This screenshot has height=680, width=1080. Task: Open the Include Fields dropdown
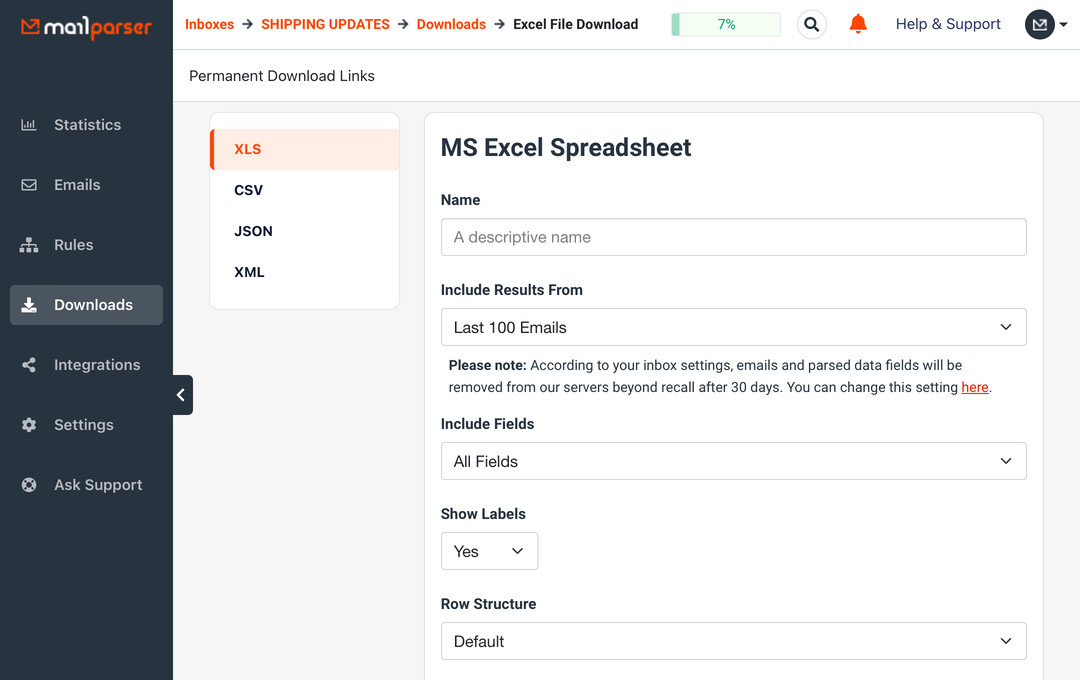tap(733, 461)
